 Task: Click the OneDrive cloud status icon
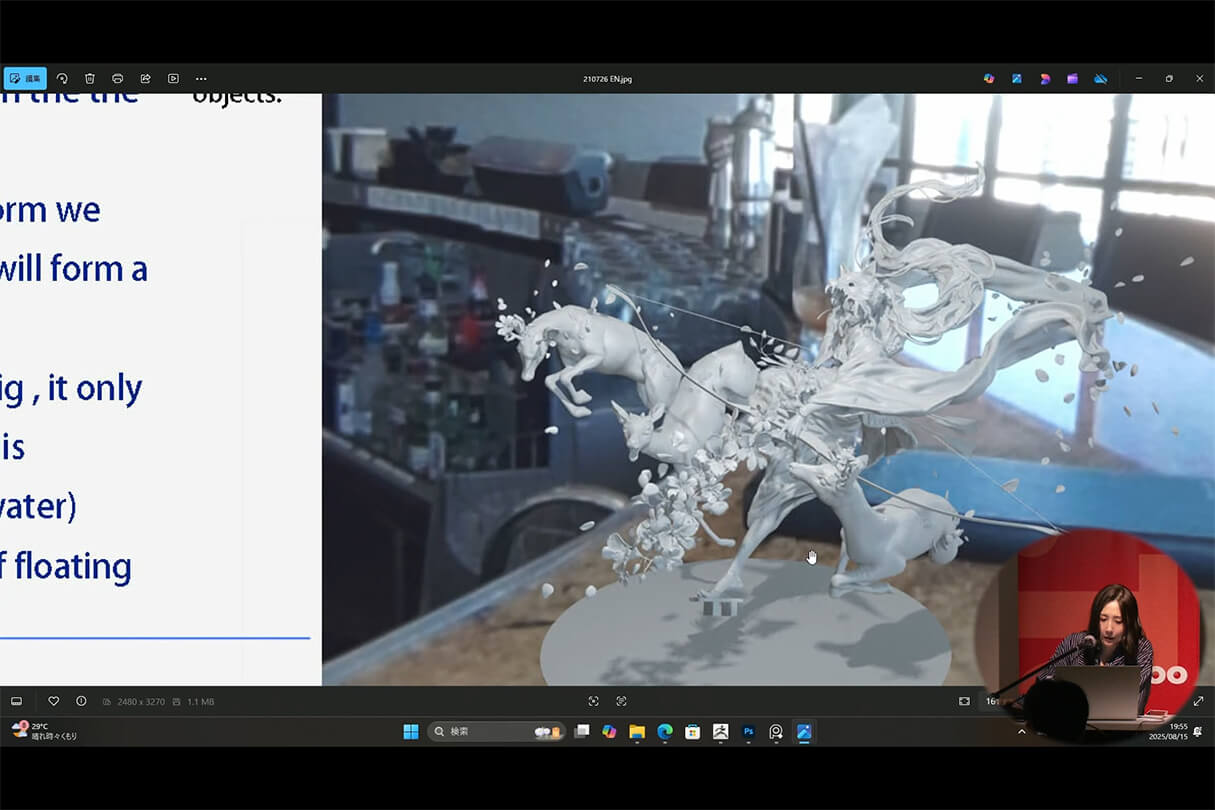(x=1100, y=78)
